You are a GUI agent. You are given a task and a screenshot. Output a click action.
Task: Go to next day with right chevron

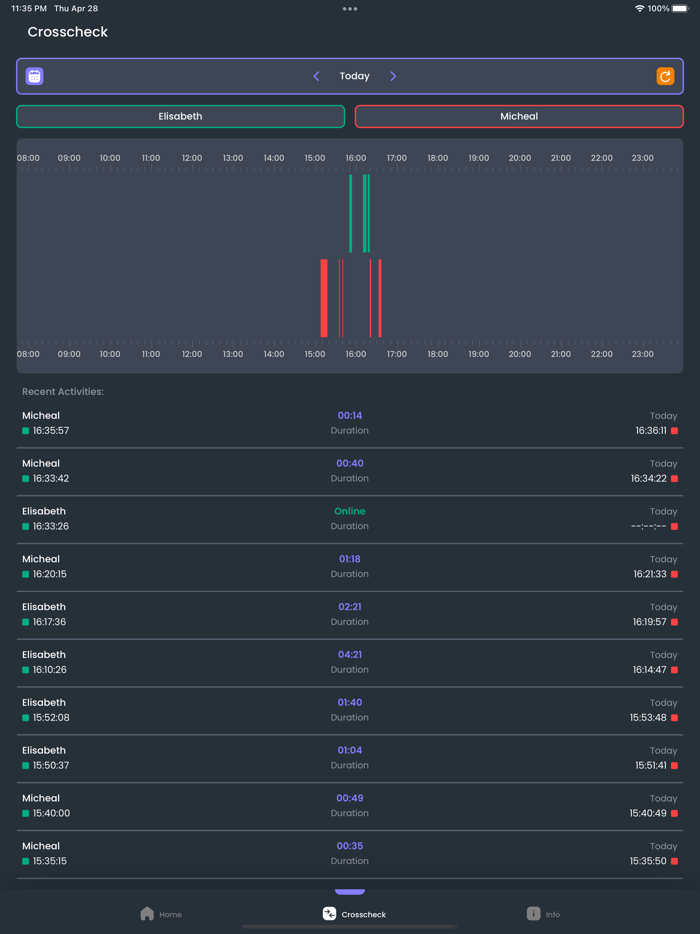pos(393,76)
